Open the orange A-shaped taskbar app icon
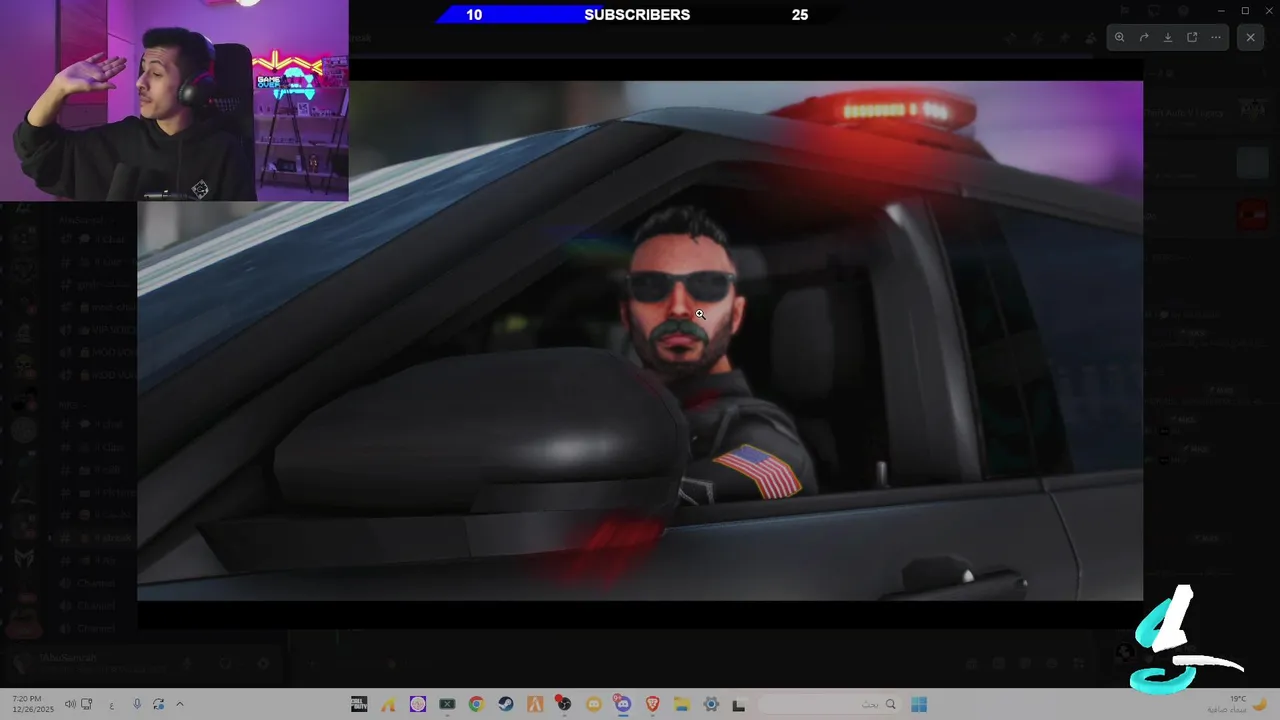This screenshot has height=720, width=1280. (535, 704)
